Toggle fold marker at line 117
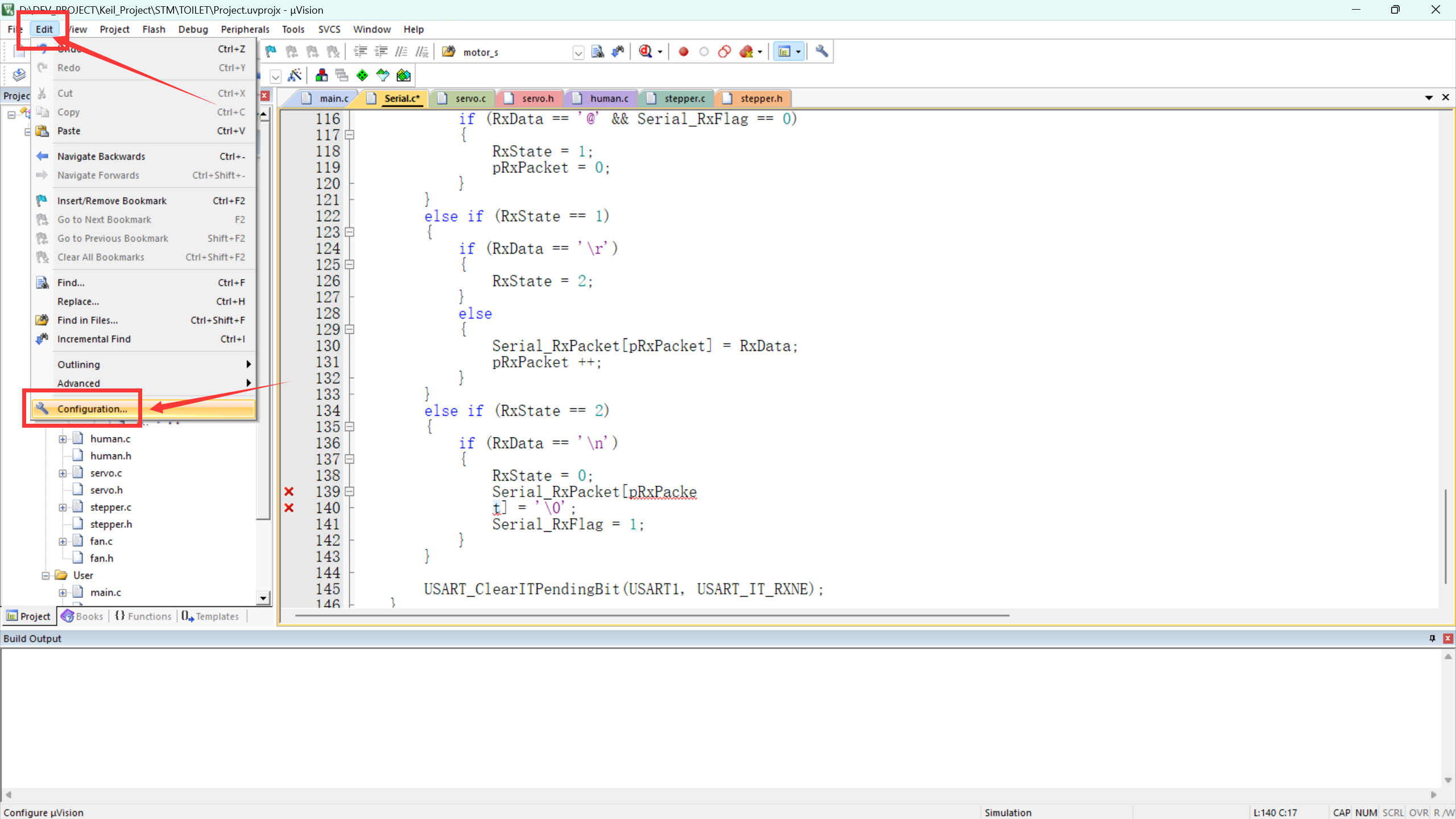 [x=350, y=135]
